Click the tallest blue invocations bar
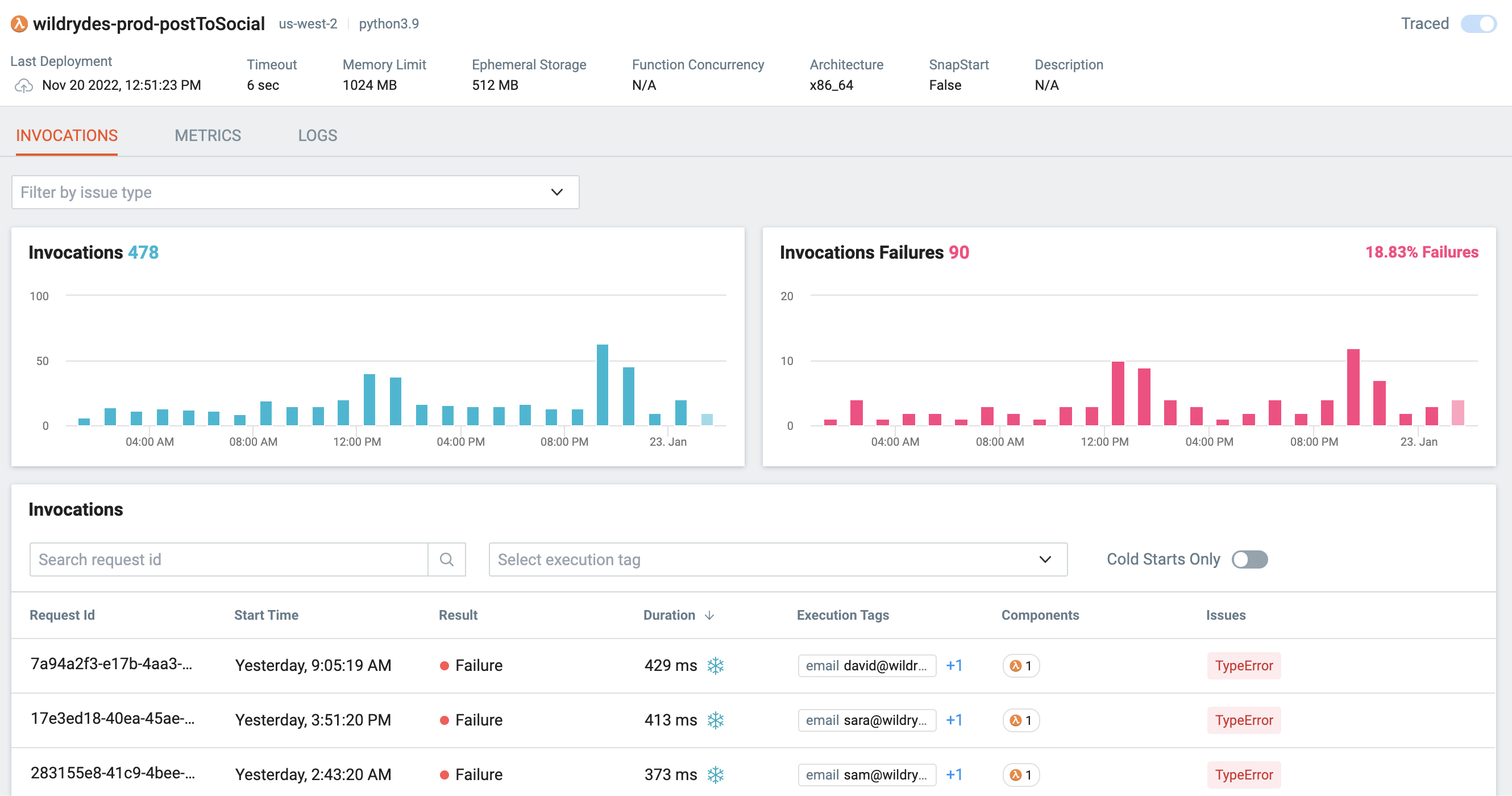The width and height of the screenshot is (1512, 796). click(602, 384)
